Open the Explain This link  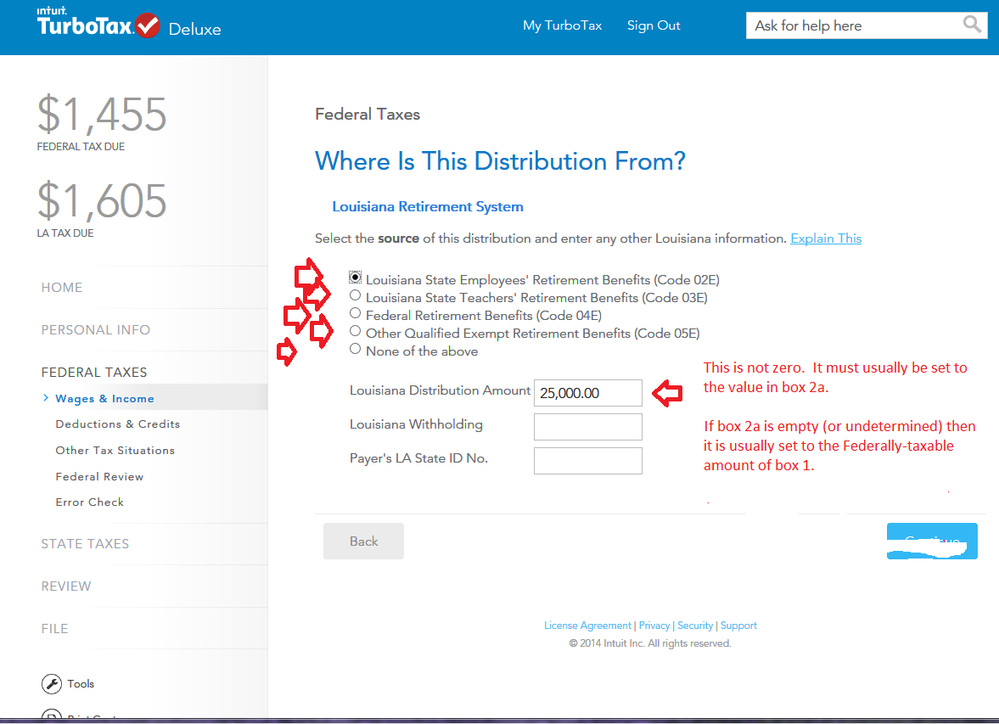tap(826, 238)
